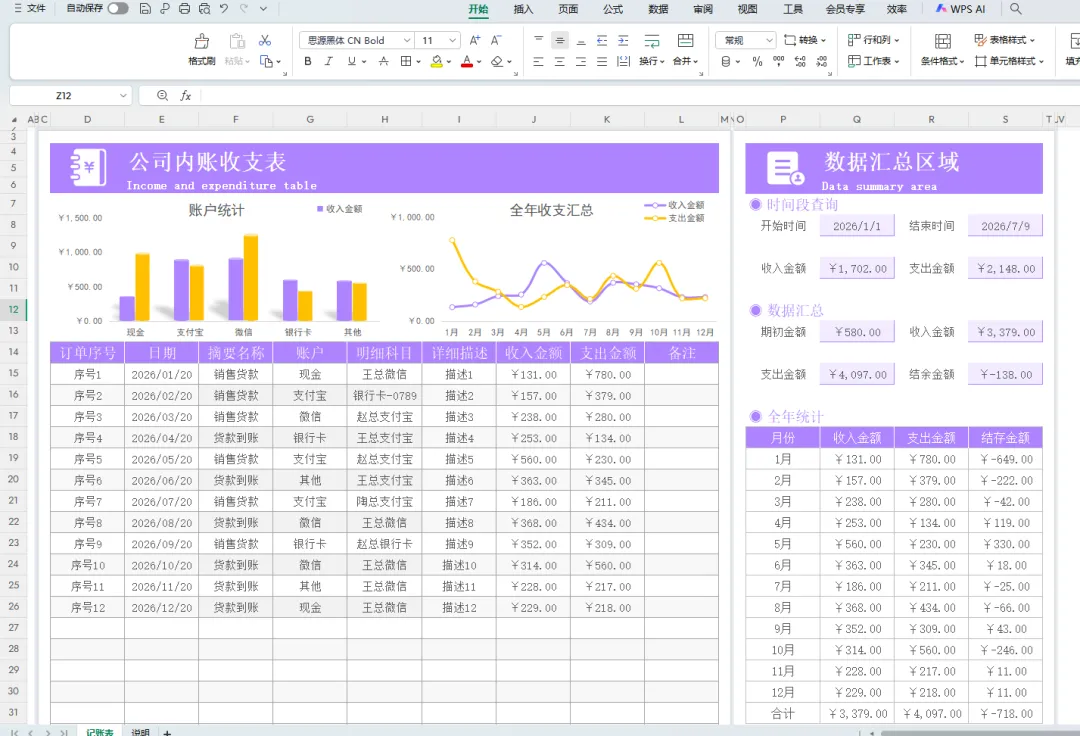Toggle align text left
1080x736 pixels.
(x=539, y=61)
